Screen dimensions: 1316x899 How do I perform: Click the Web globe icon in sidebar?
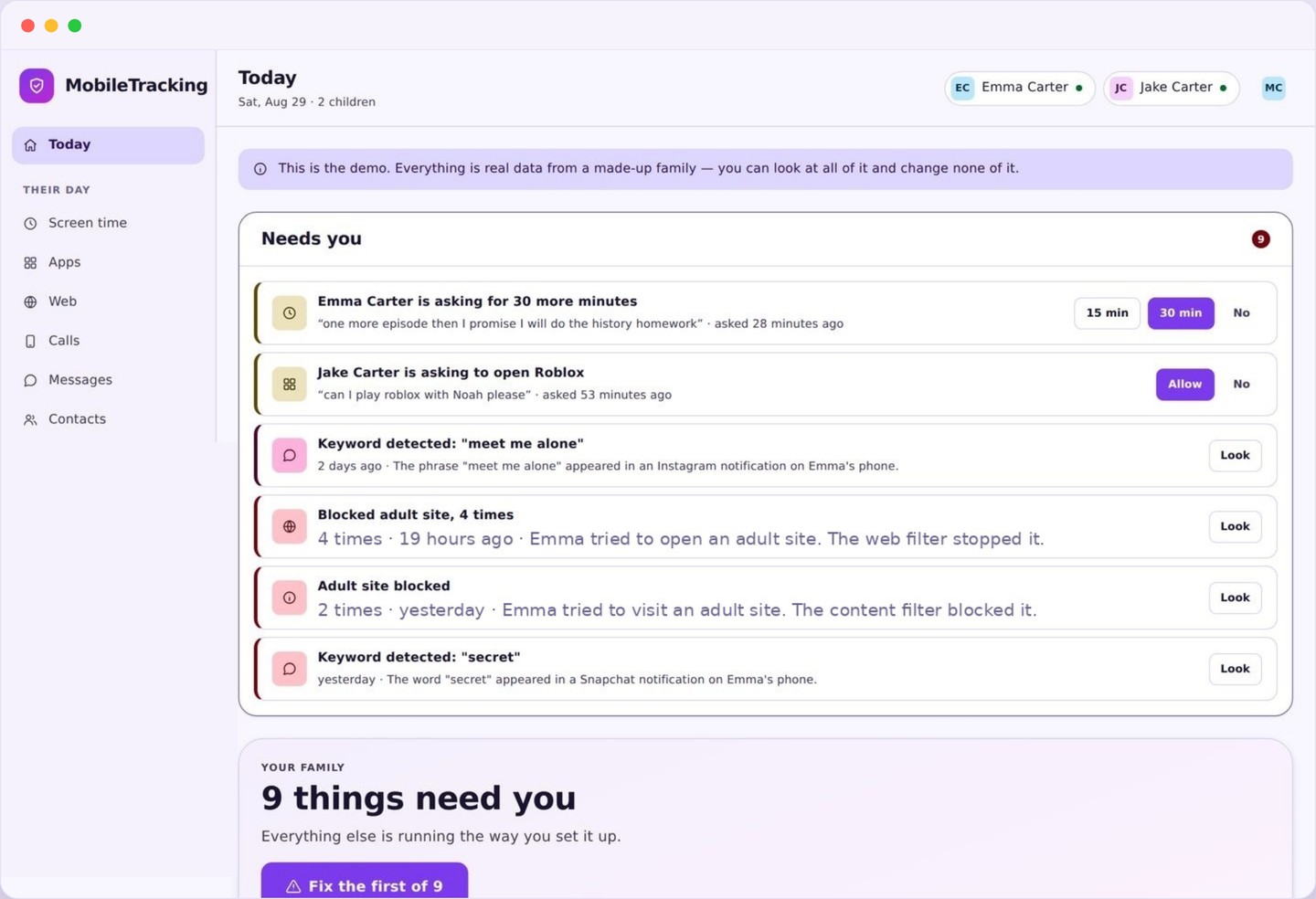pyautogui.click(x=30, y=302)
